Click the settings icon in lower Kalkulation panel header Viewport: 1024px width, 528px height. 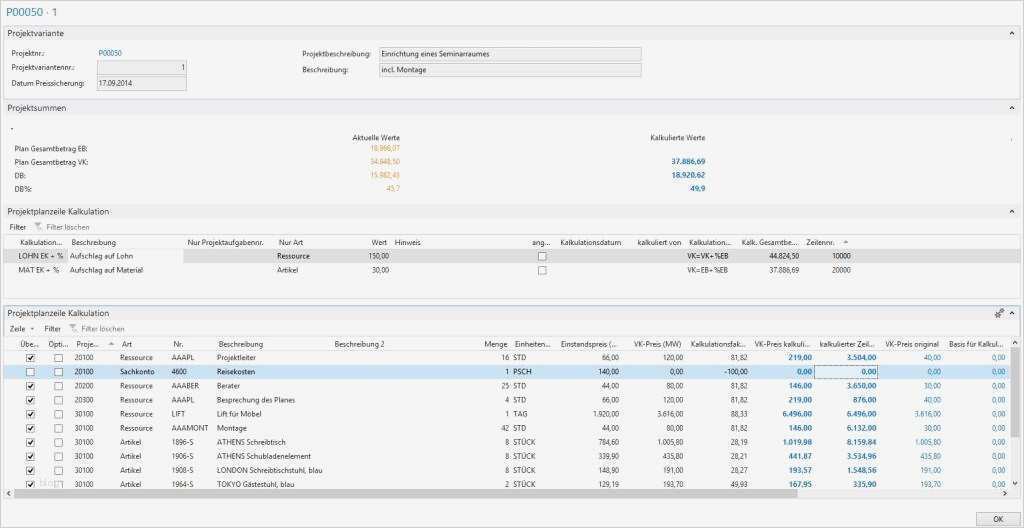(x=998, y=313)
